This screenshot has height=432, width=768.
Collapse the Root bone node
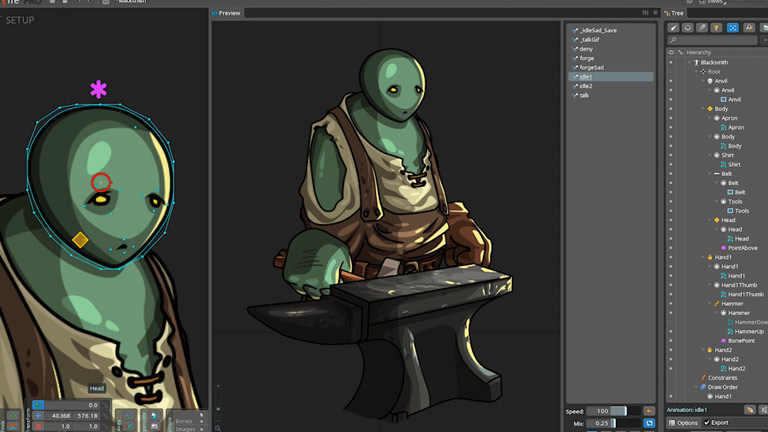696,72
